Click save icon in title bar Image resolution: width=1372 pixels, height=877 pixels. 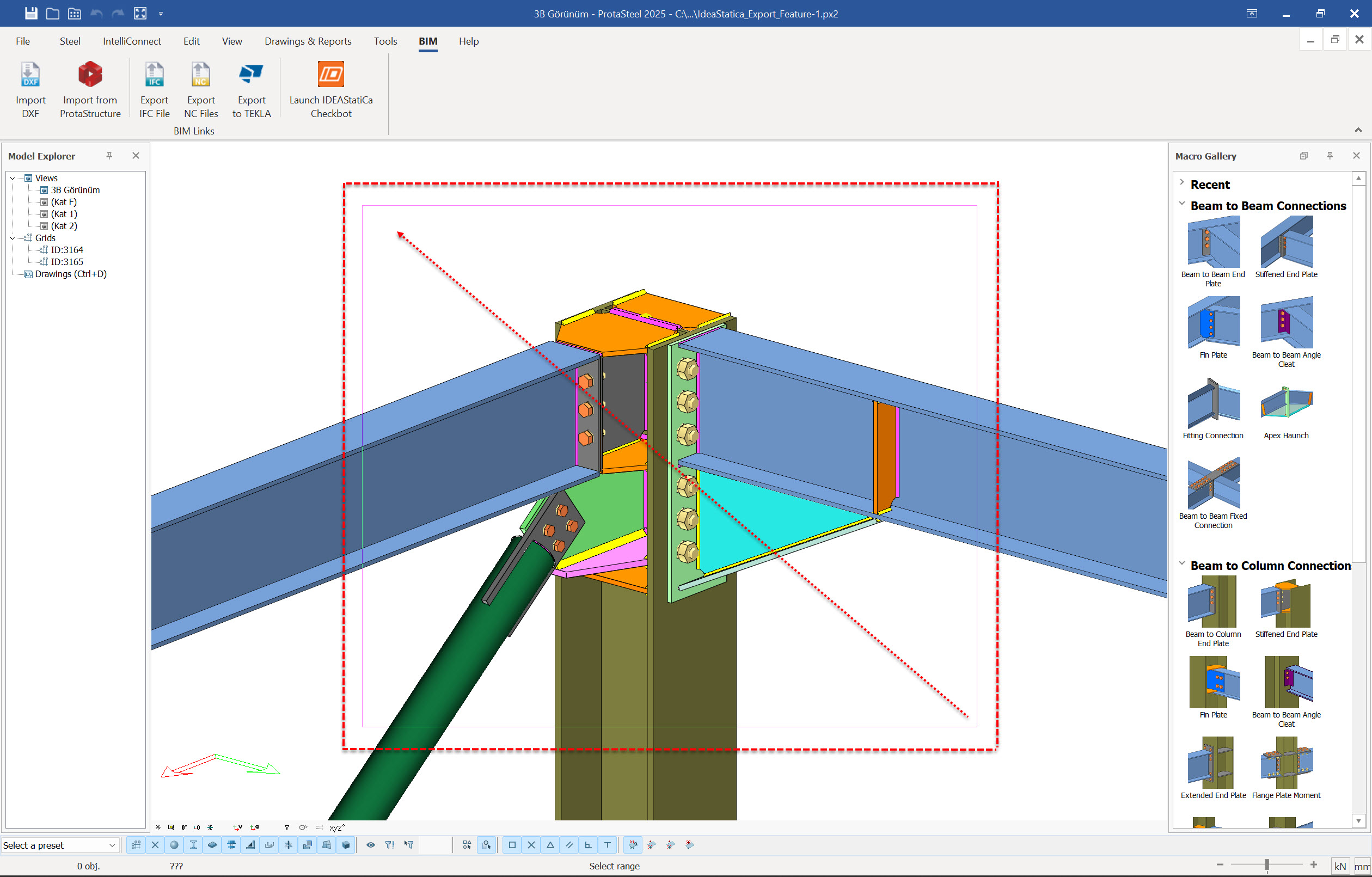tap(31, 13)
